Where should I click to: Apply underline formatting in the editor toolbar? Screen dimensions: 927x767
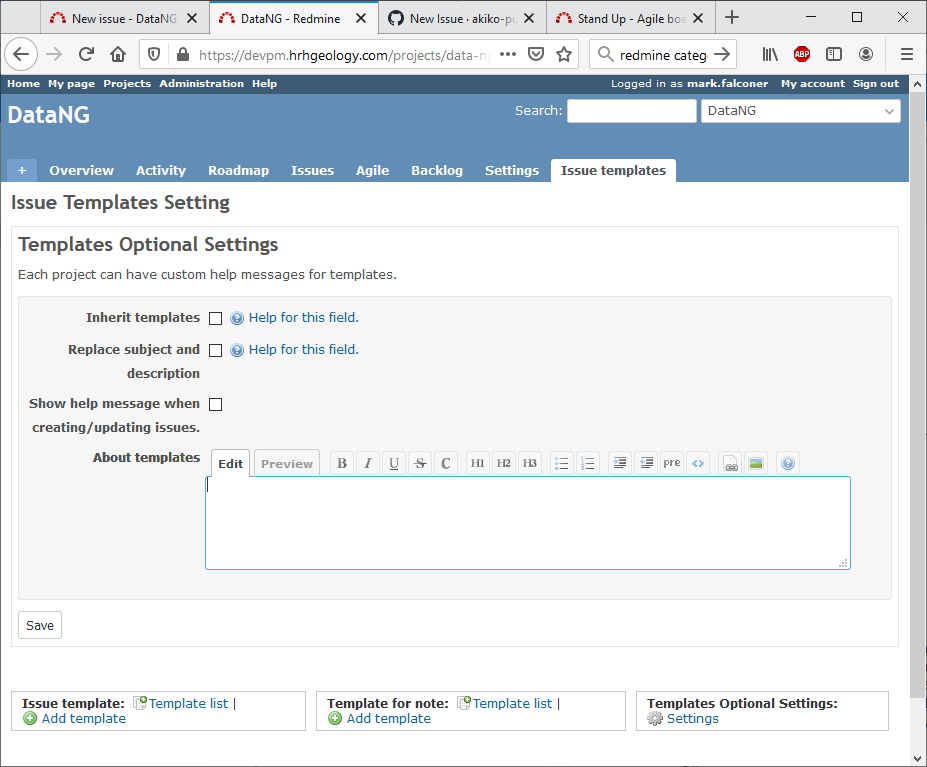[394, 463]
